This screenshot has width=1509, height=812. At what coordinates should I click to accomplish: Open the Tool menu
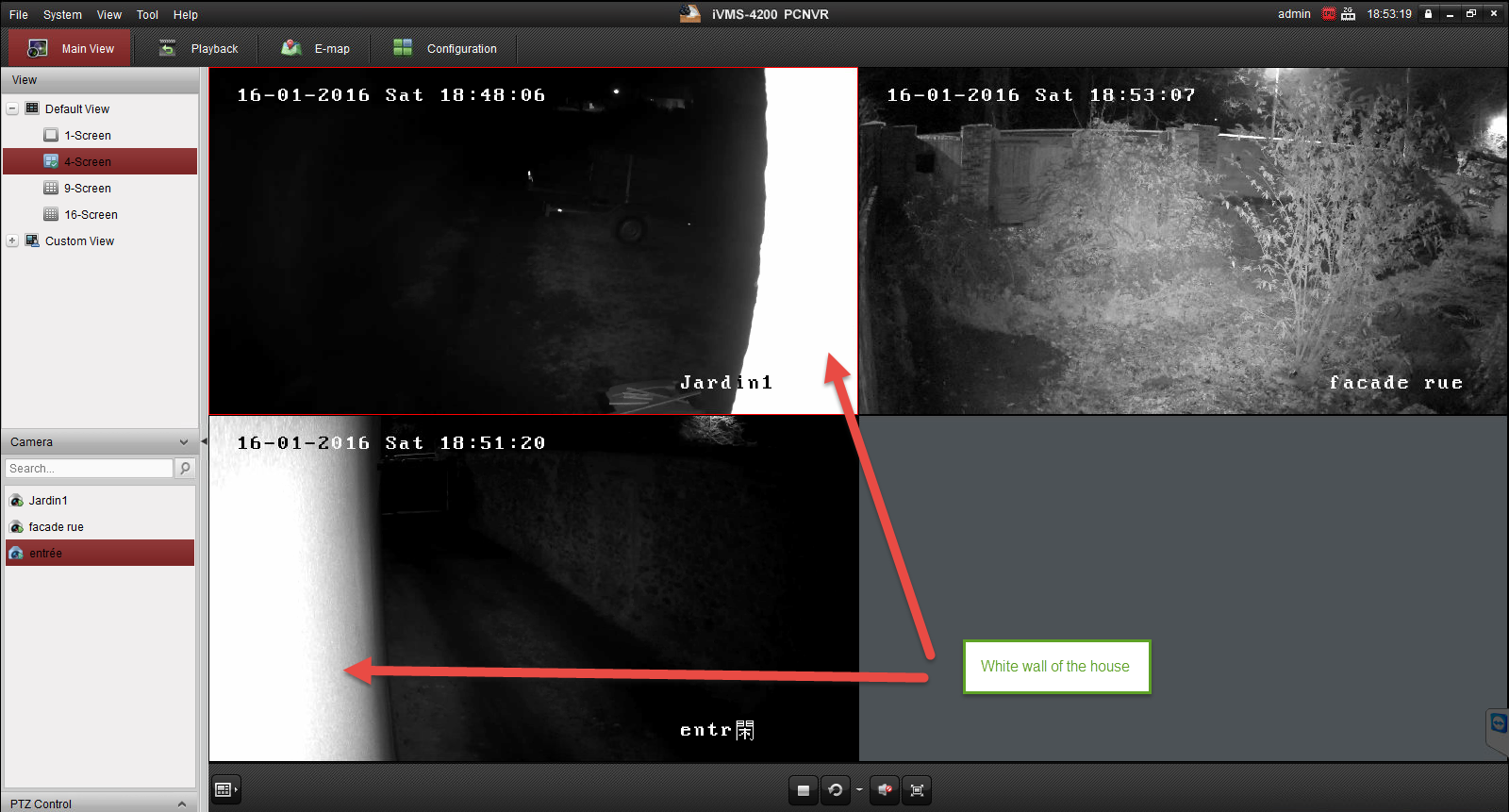point(147,15)
